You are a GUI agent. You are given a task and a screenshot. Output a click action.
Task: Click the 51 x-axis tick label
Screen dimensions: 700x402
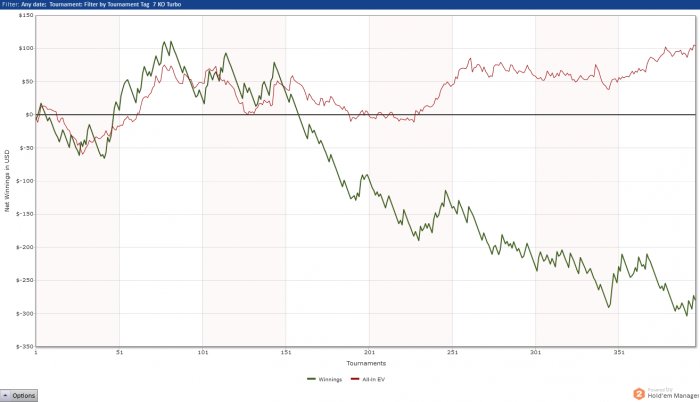119,352
